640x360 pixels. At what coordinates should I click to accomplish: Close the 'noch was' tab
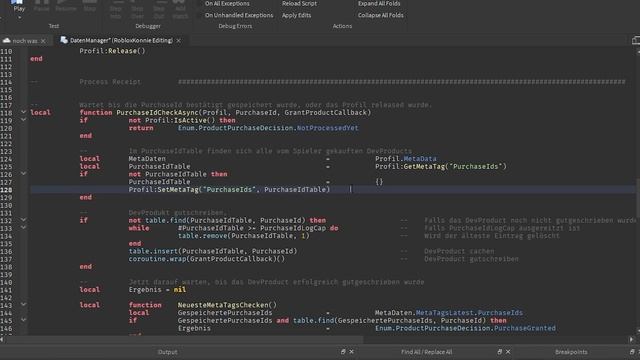click(43, 41)
